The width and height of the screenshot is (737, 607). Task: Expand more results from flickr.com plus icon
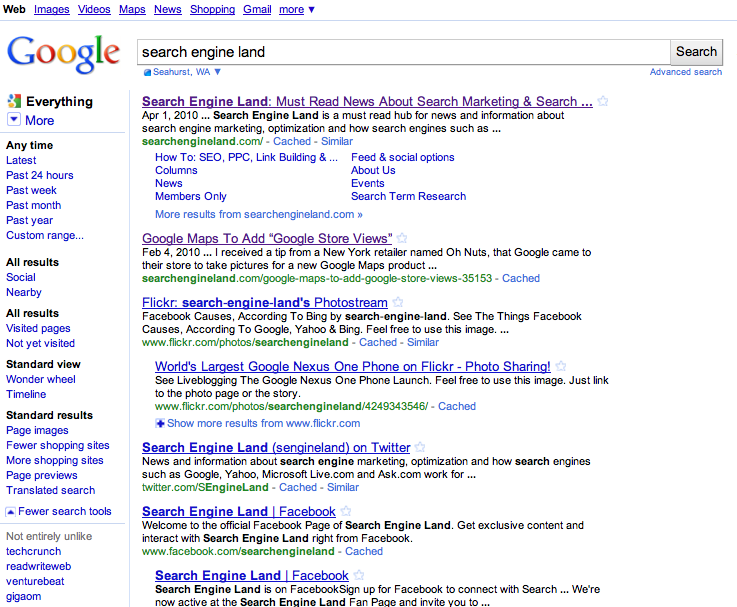click(x=160, y=423)
